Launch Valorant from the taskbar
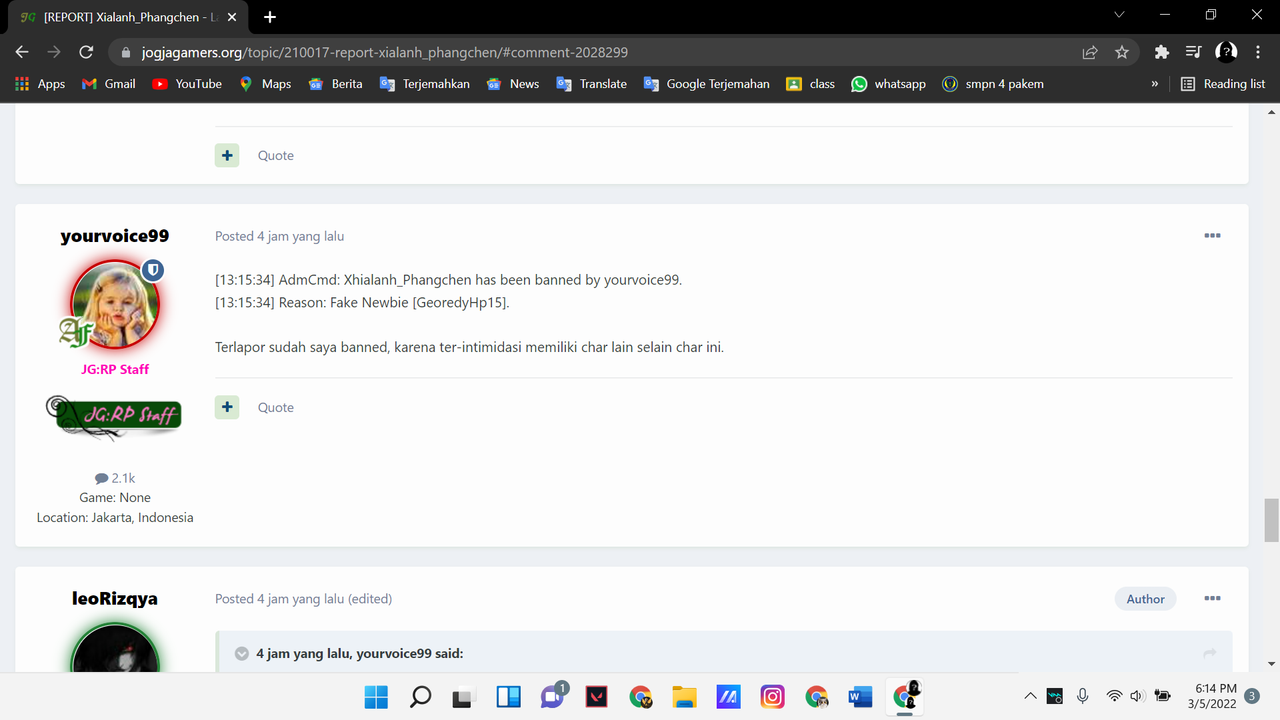The width and height of the screenshot is (1280, 720). (597, 696)
